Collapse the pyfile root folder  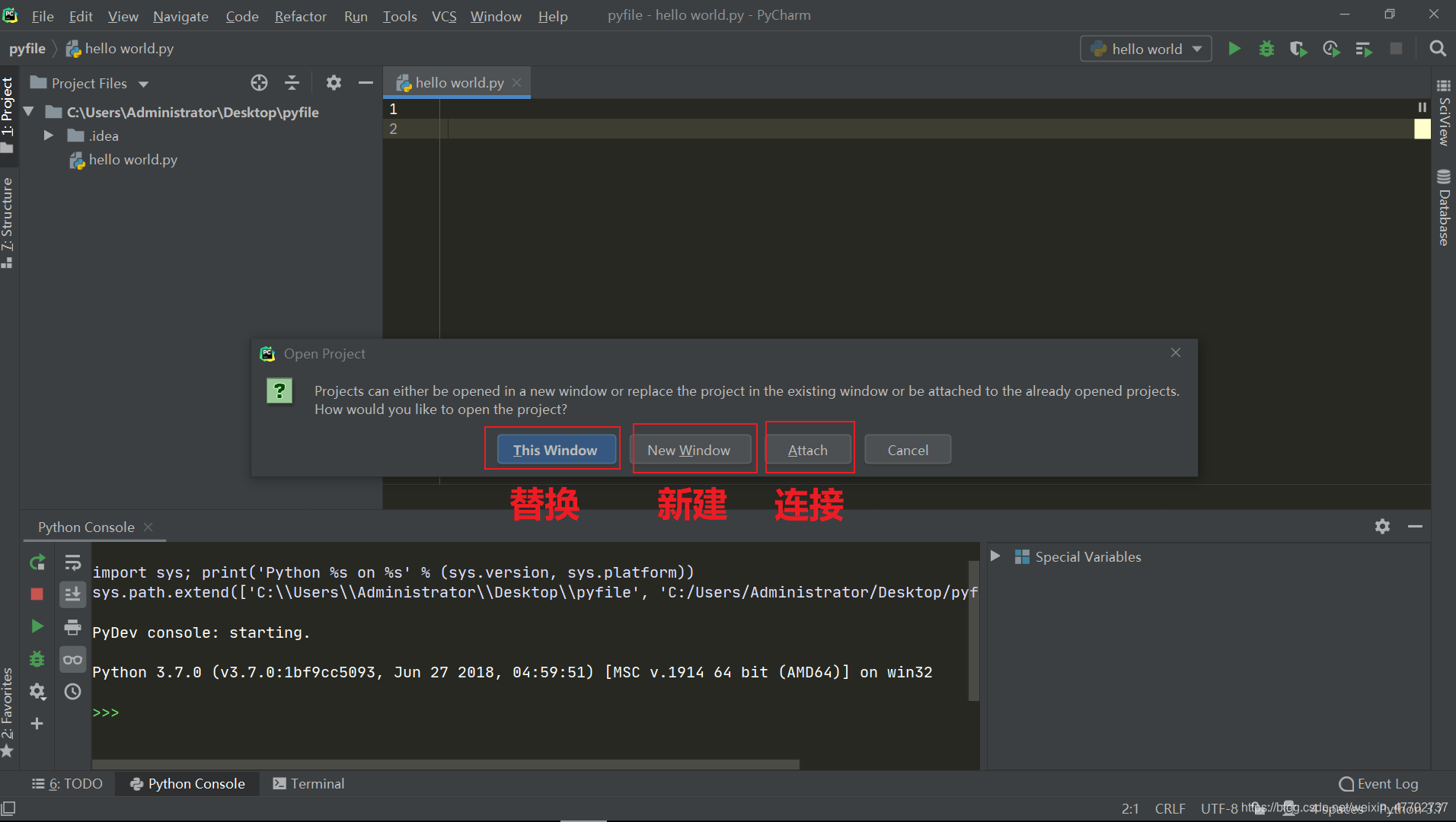tap(29, 112)
